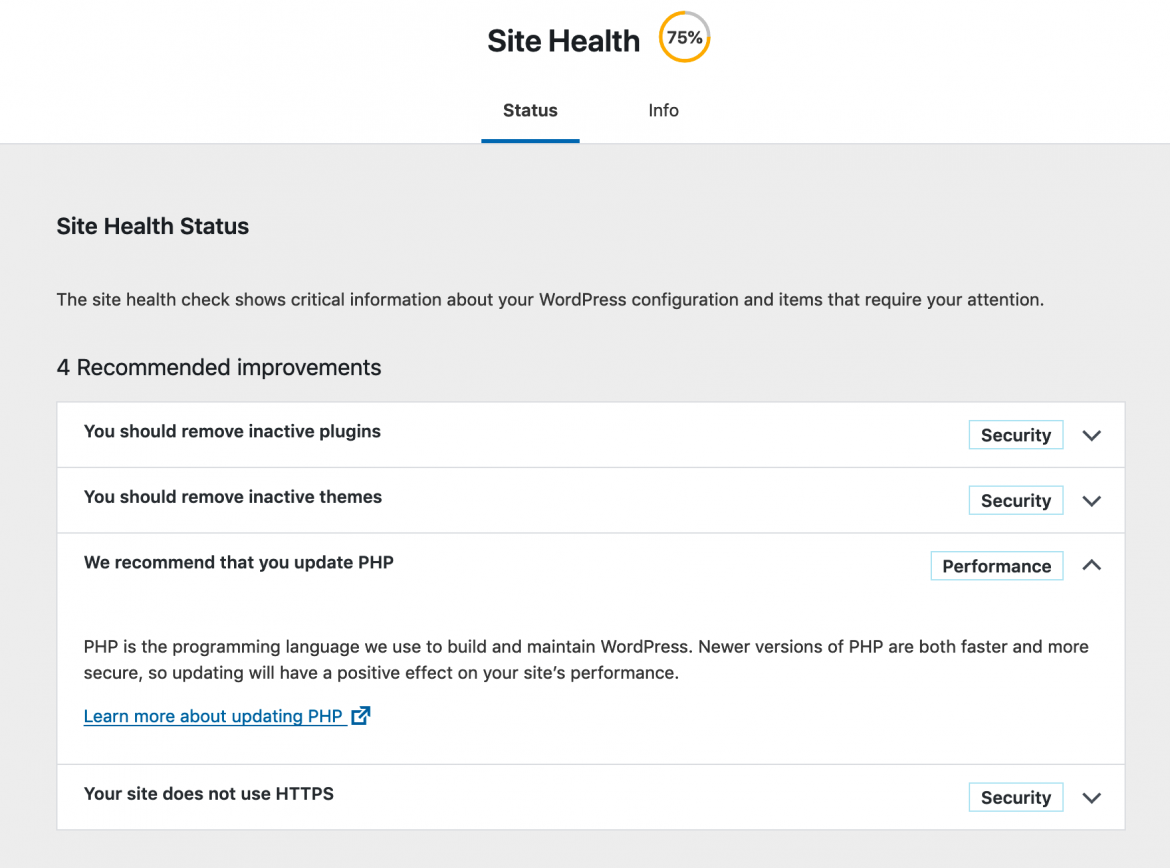Click the 75% site health progress circle
1170x868 pixels.
684,39
